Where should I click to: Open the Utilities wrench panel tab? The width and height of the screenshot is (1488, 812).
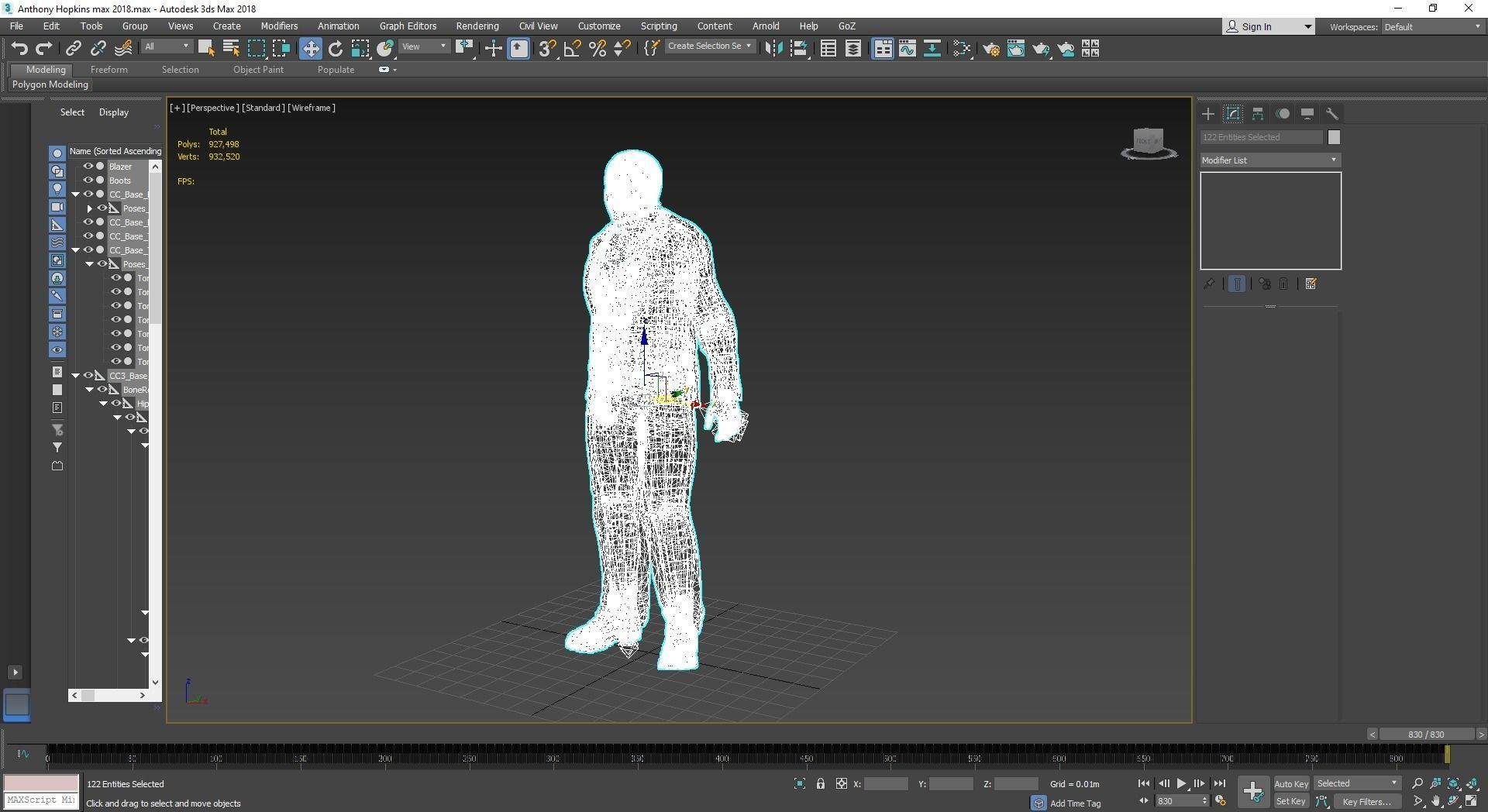(1332, 114)
